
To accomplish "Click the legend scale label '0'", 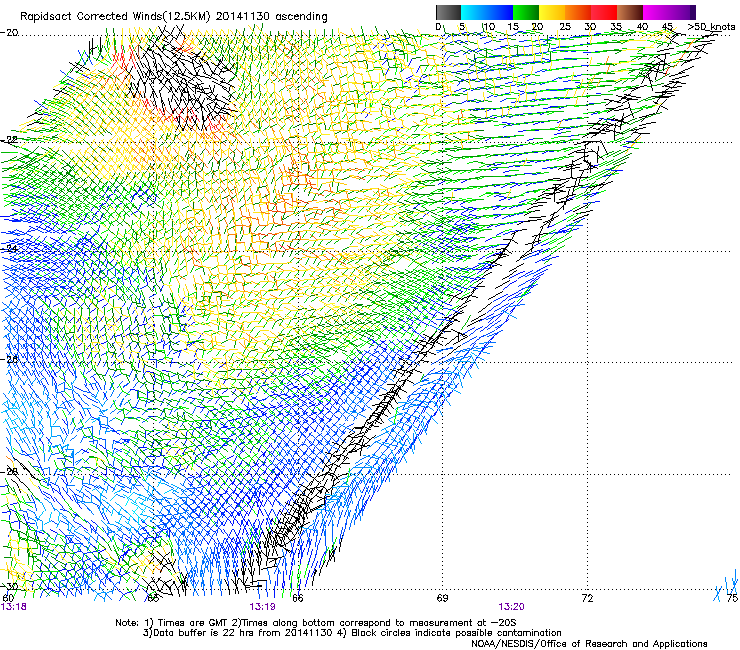I will pos(438,26).
